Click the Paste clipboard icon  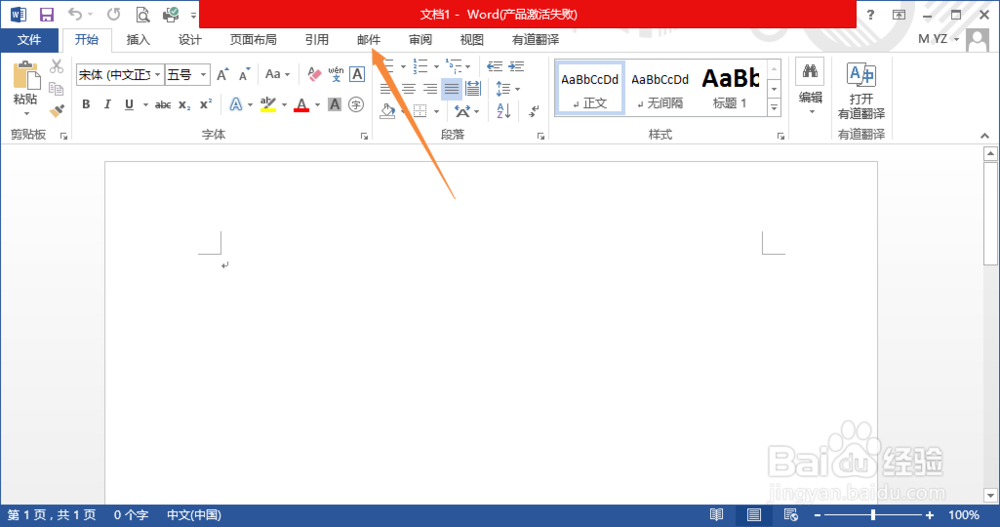pos(26,77)
